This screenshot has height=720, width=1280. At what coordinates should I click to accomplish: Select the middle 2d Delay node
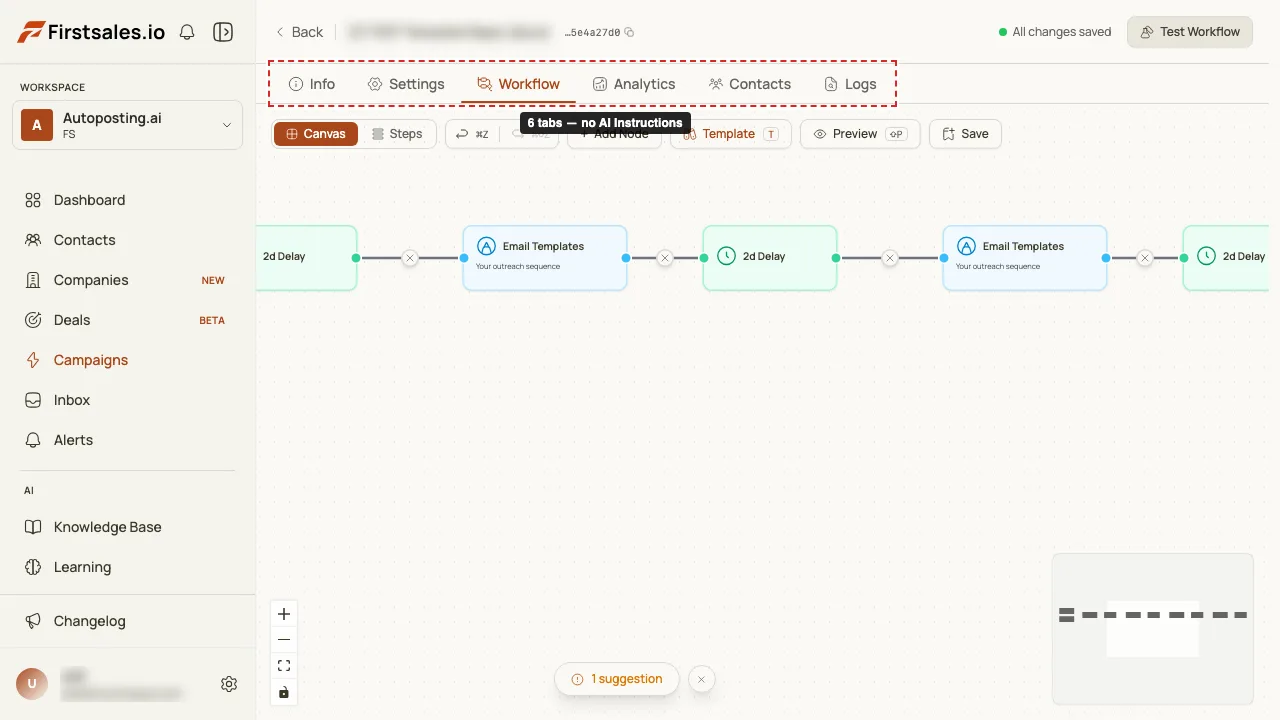[x=770, y=258]
